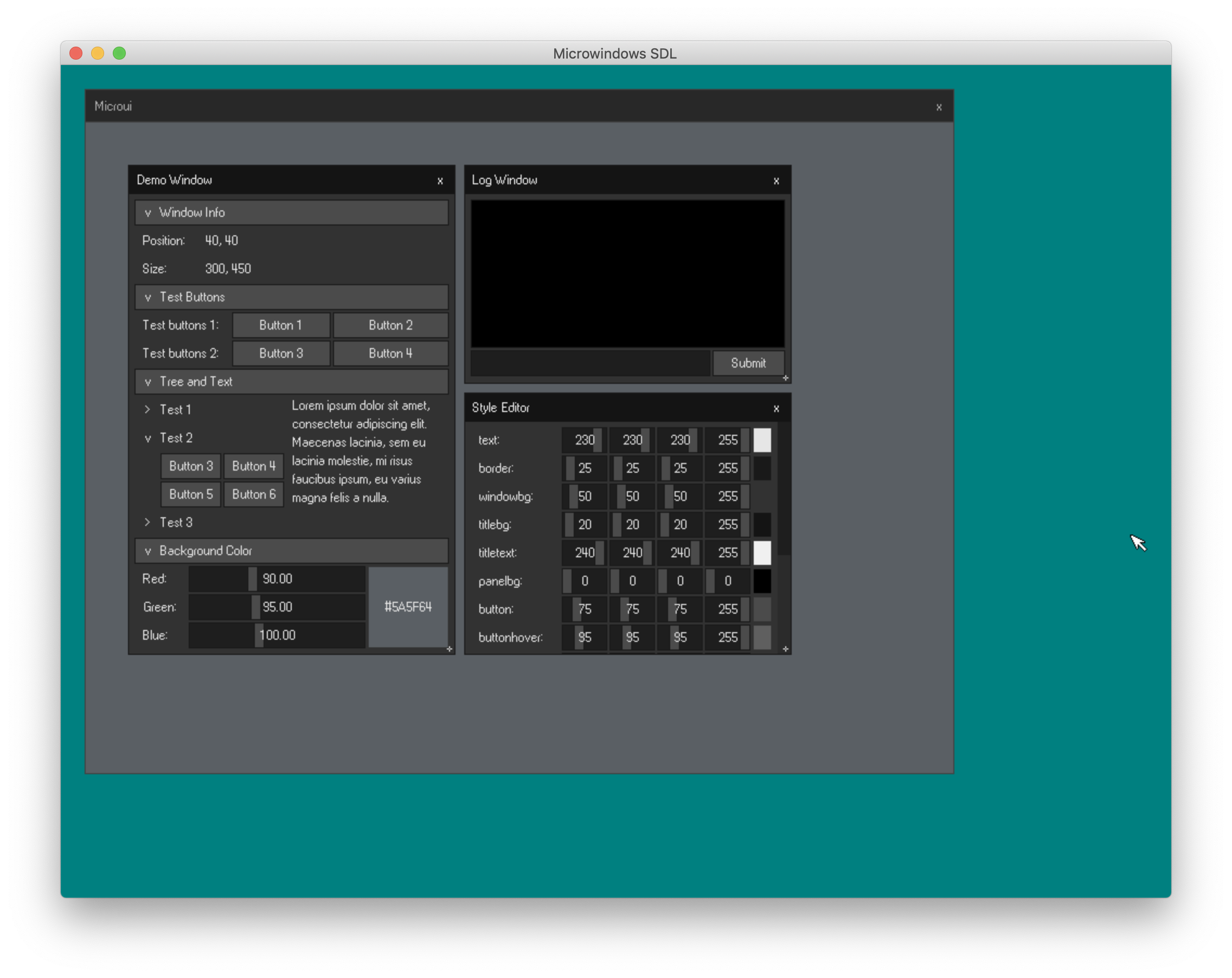Image resolution: width=1232 pixels, height=978 pixels.
Task: Click the black log output panel
Action: pos(627,273)
